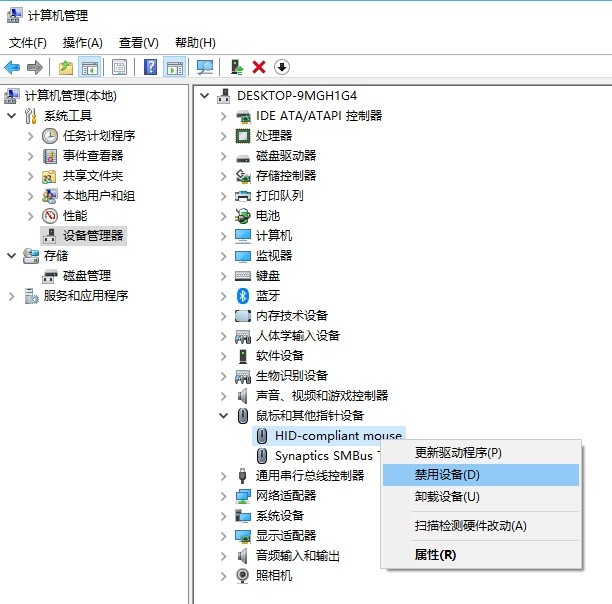Click the down-arrow disable device icon

point(282,68)
